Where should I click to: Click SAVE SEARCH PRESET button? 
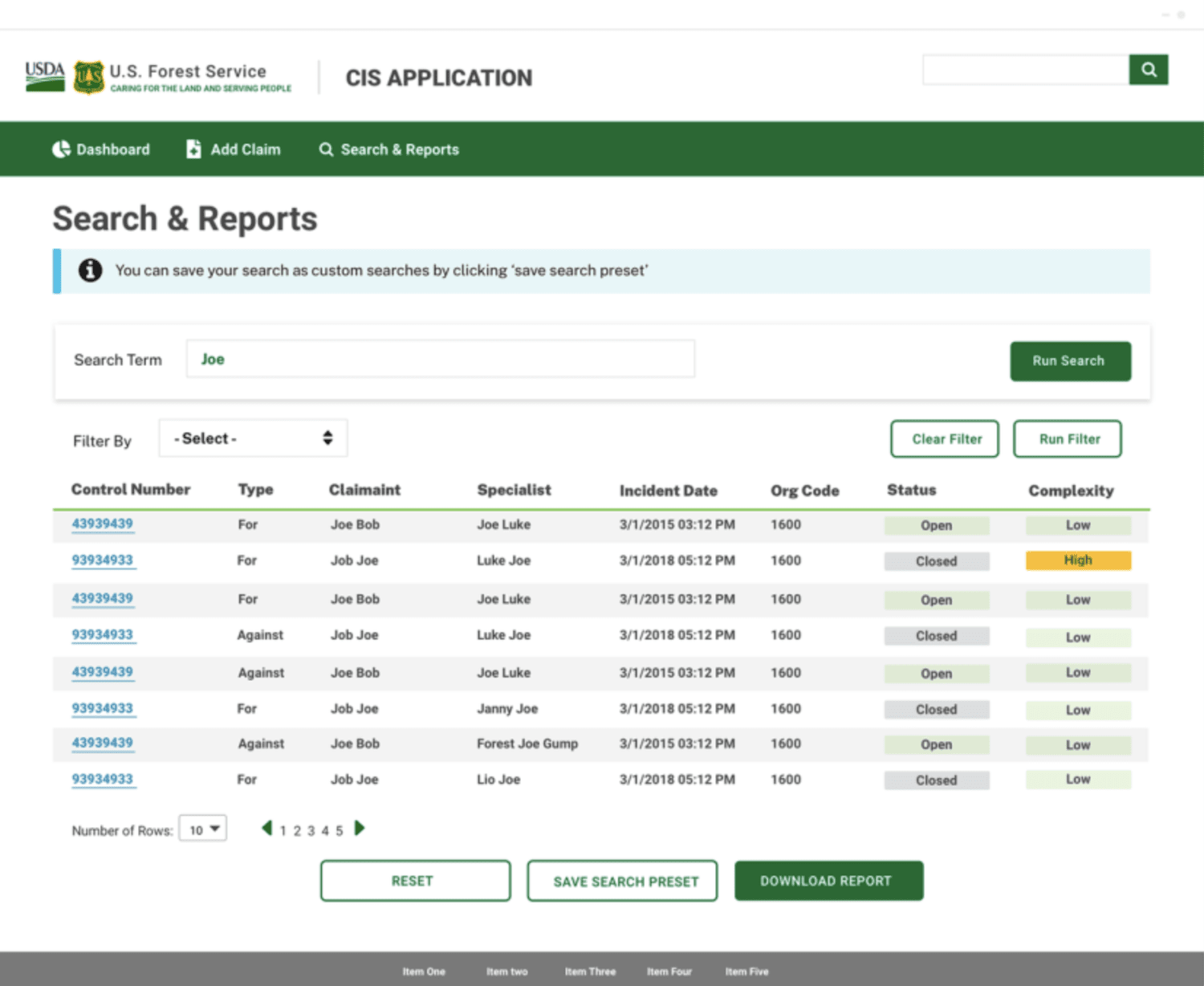(x=622, y=881)
